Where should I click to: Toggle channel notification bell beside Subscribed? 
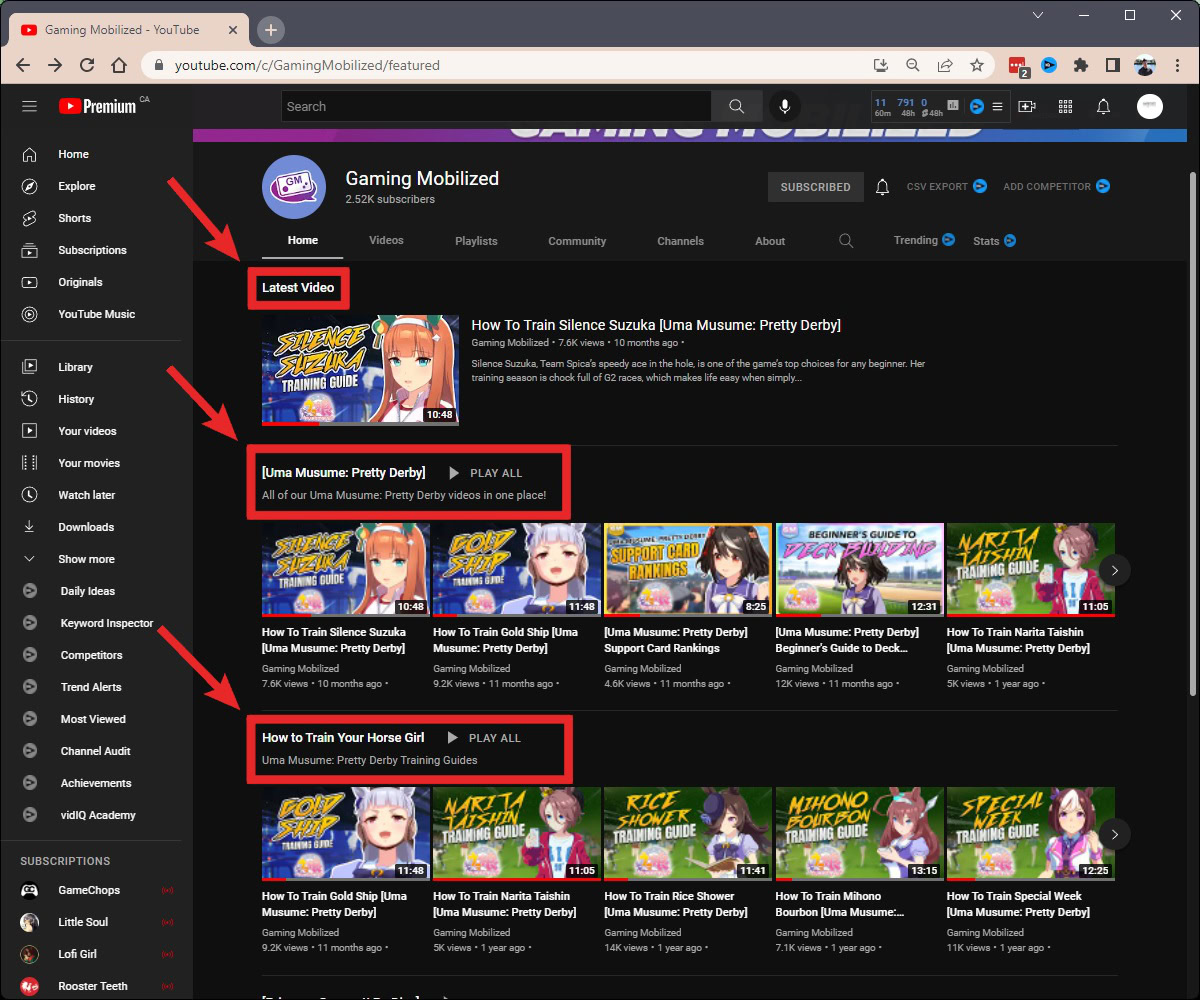point(882,187)
